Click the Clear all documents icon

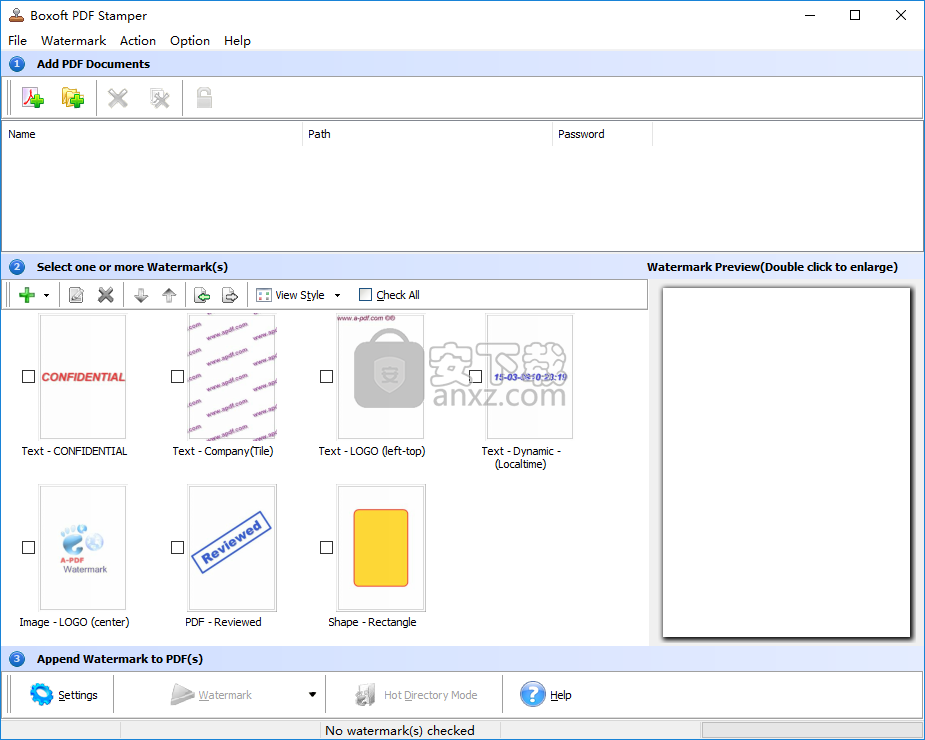[x=160, y=97]
